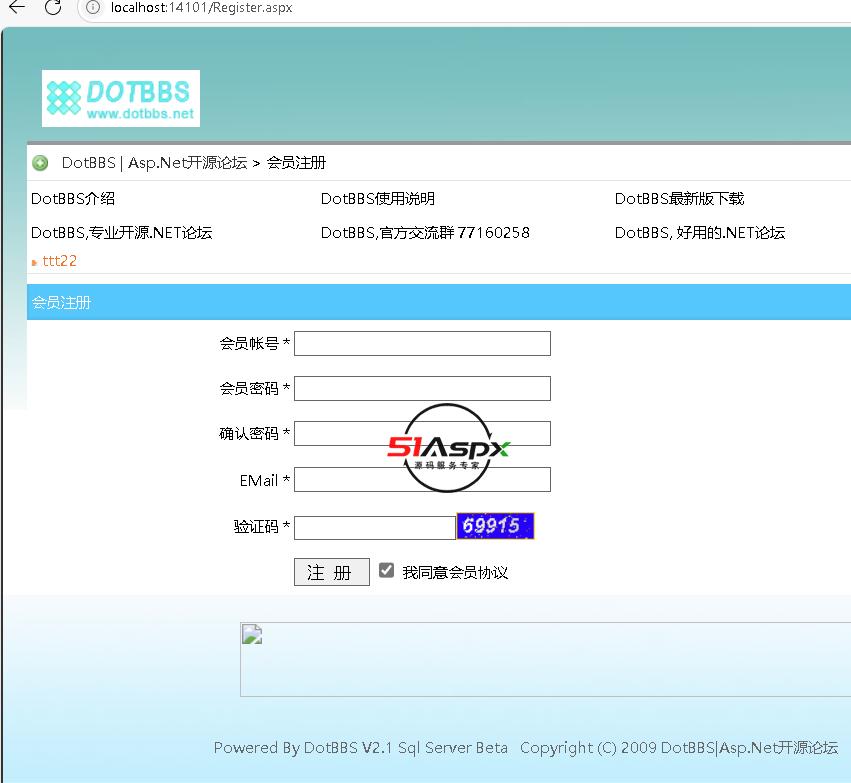
Task: Reload the page with refresh icon
Action: (53, 7)
